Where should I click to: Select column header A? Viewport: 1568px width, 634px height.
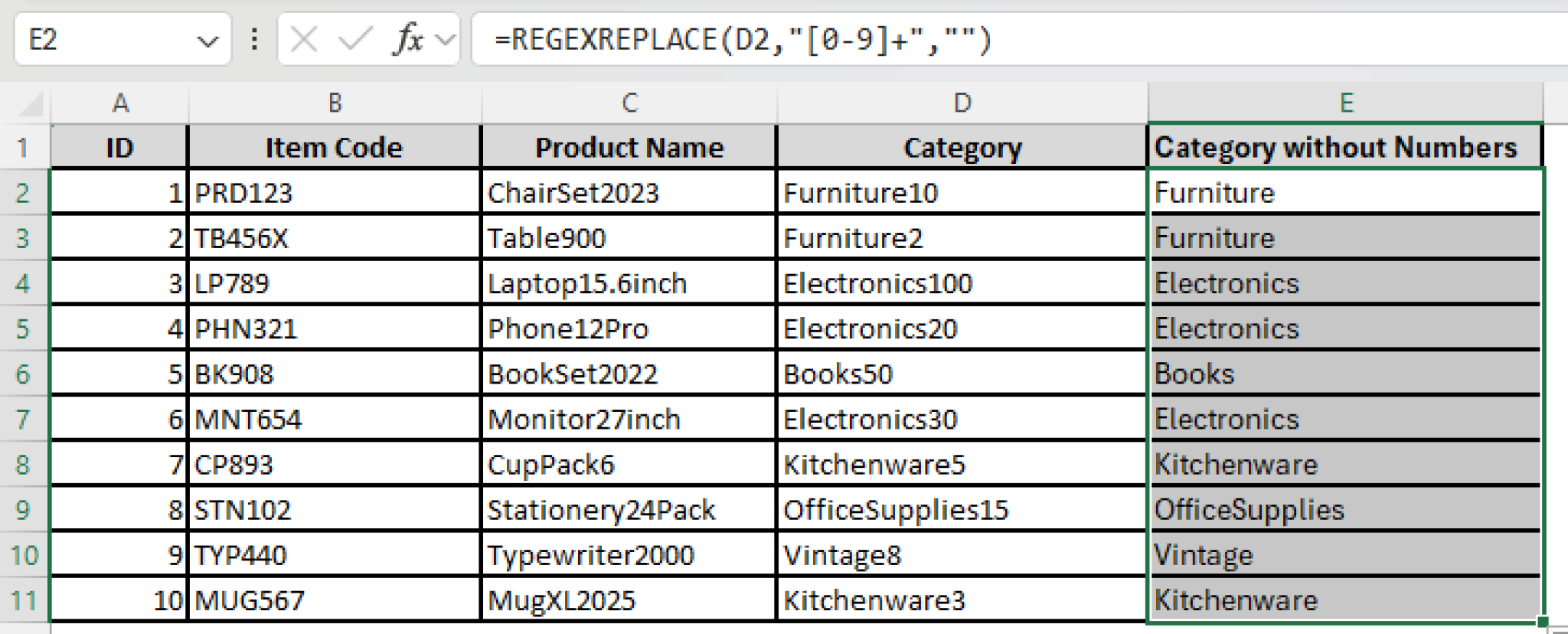(x=120, y=102)
